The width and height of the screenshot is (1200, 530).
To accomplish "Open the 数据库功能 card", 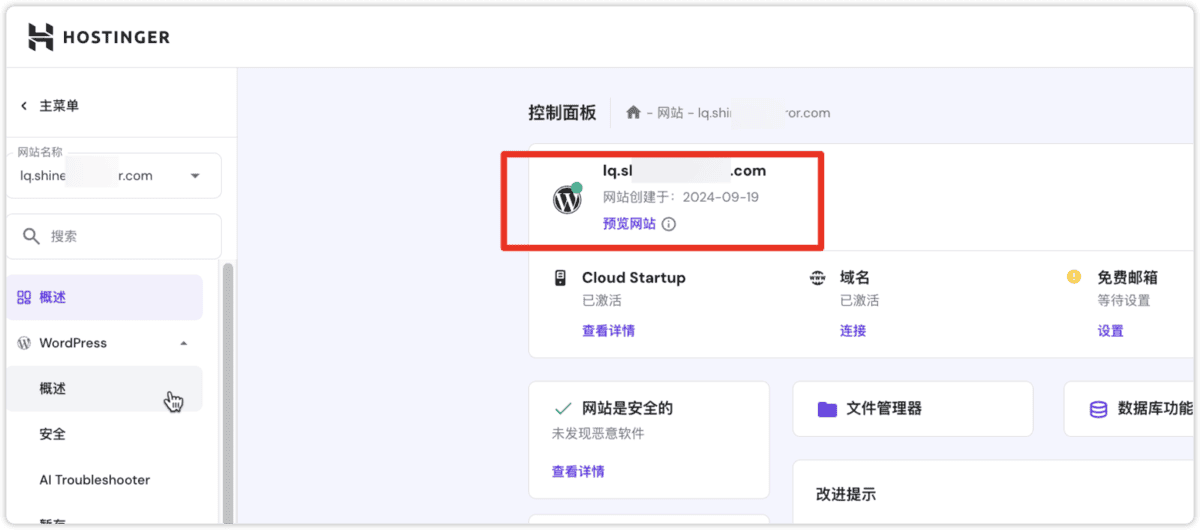I will click(1130, 408).
